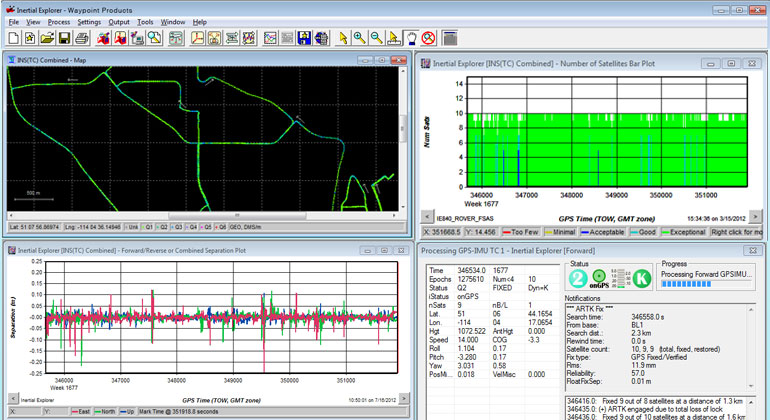Click the 'Lat: 51 07 56.86974' status field
The image size is (770, 420).
pyautogui.click(x=35, y=227)
